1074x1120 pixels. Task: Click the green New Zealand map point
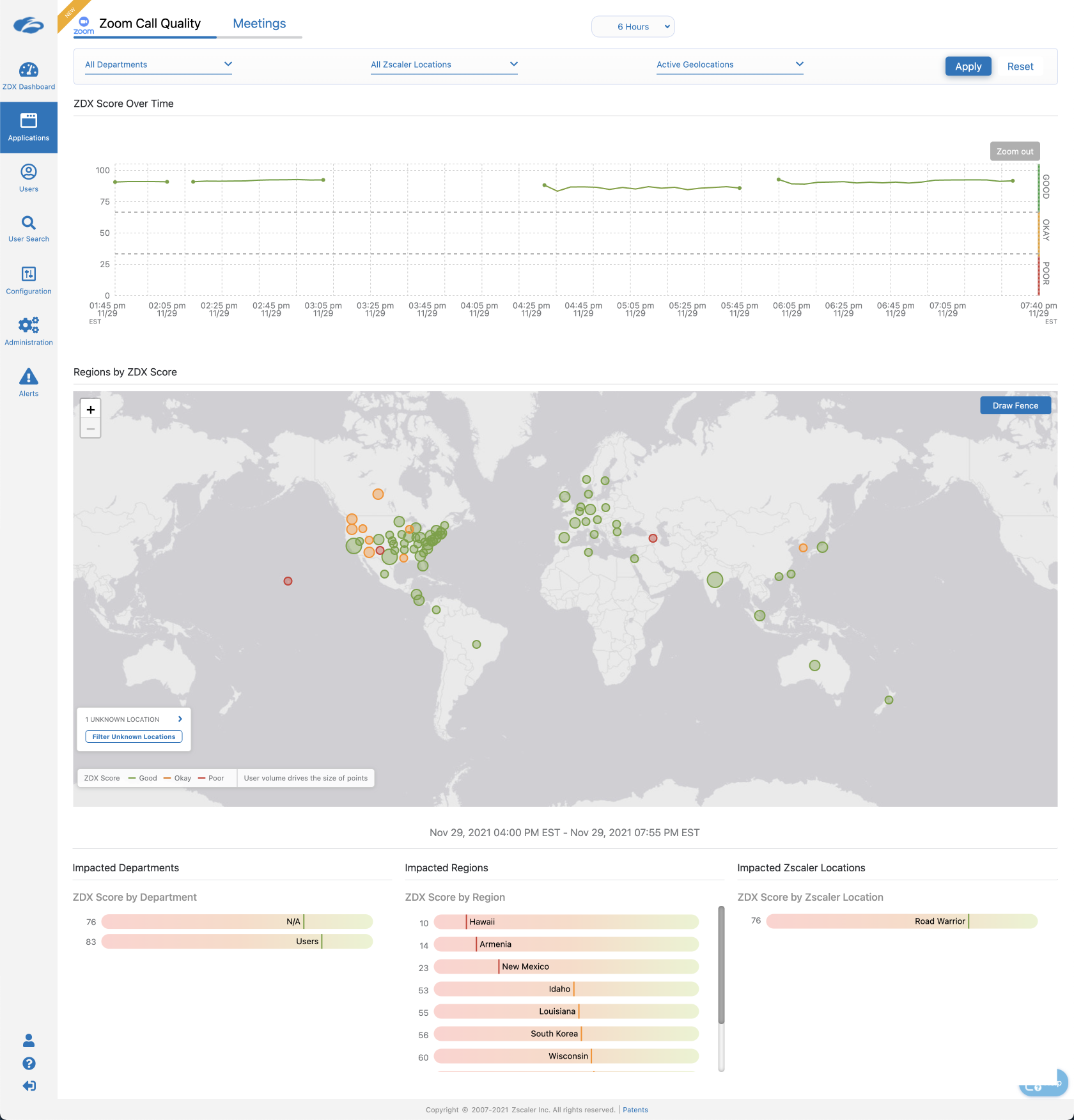click(889, 700)
